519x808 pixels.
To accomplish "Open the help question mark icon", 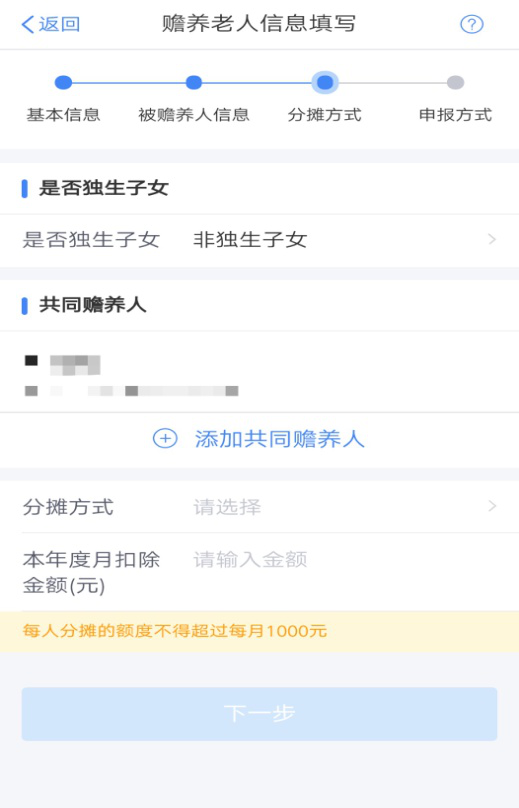I will pyautogui.click(x=472, y=24).
